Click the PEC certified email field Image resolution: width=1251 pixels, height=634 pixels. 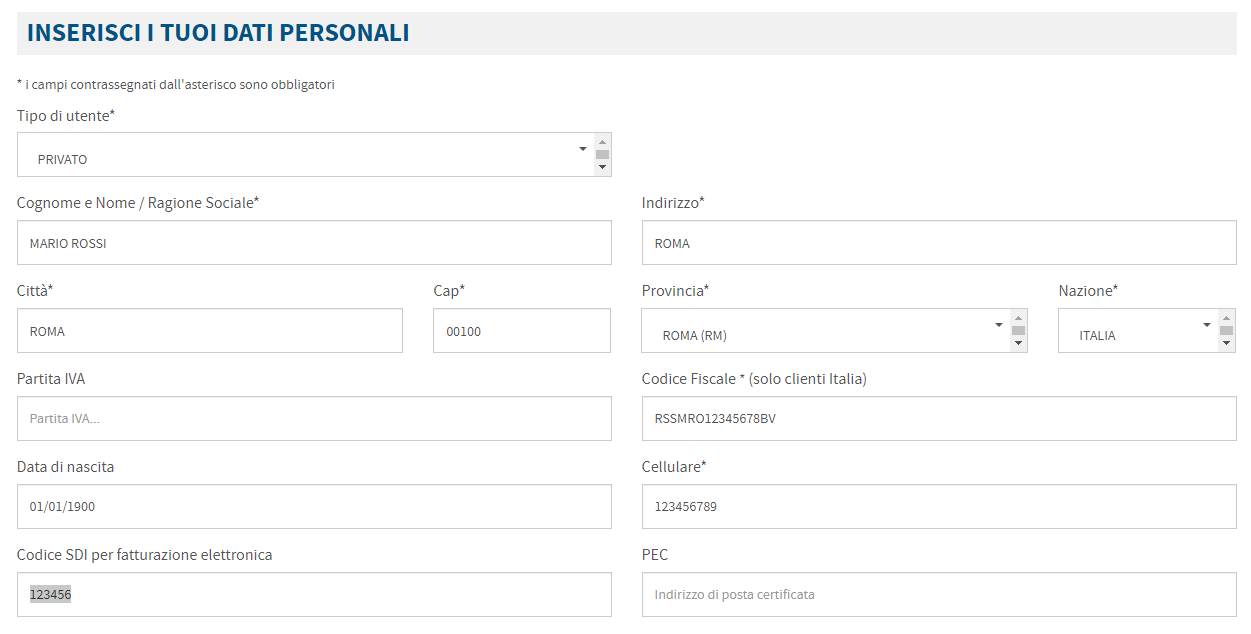[938, 595]
